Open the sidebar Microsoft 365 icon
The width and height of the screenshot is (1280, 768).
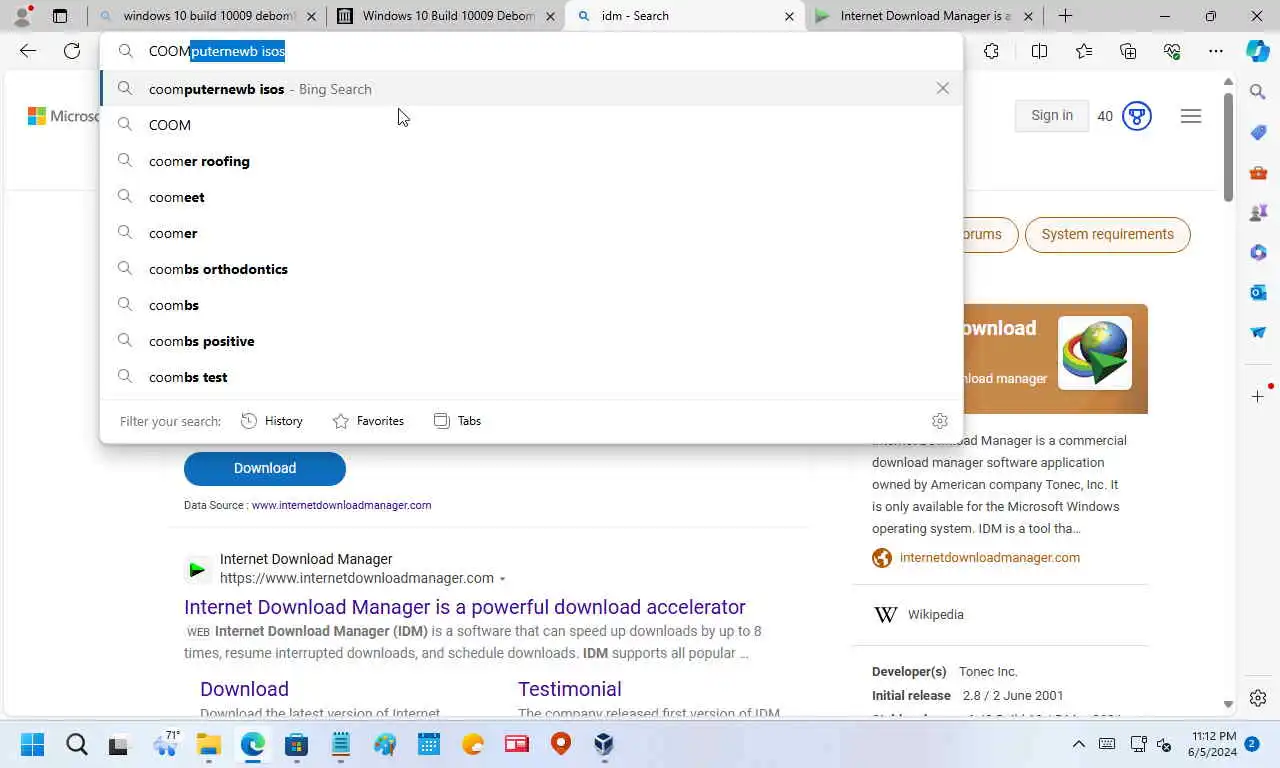[x=1258, y=252]
